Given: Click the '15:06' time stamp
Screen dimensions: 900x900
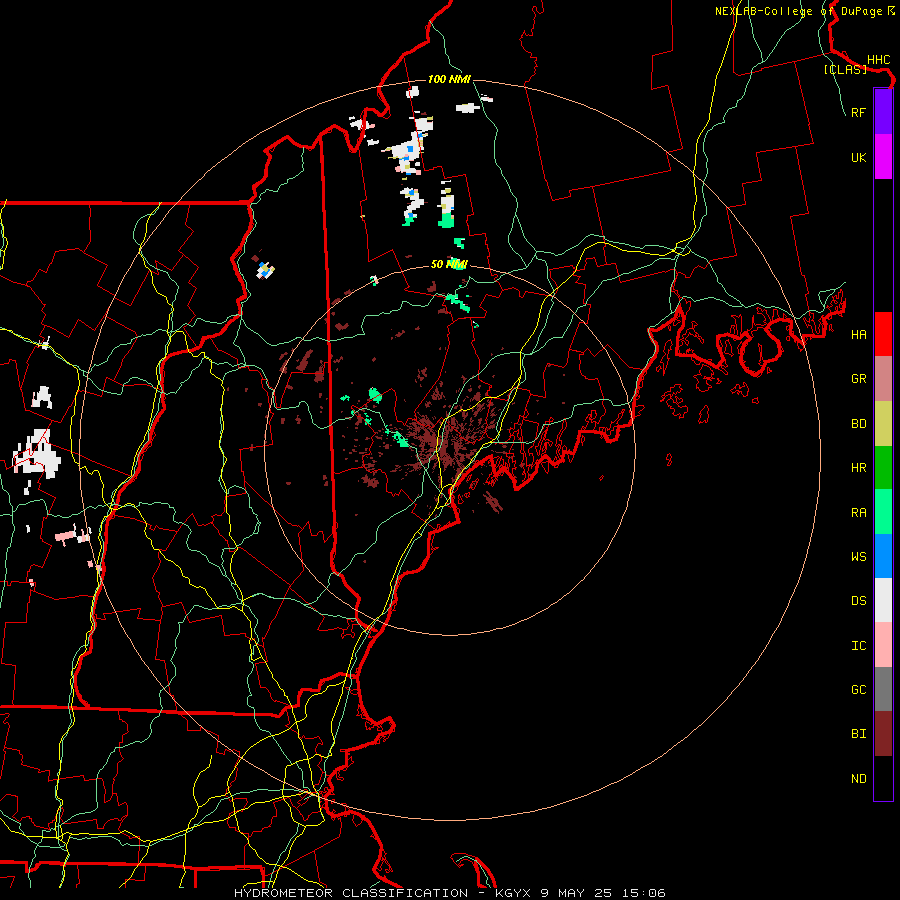Looking at the screenshot, I should [x=643, y=893].
